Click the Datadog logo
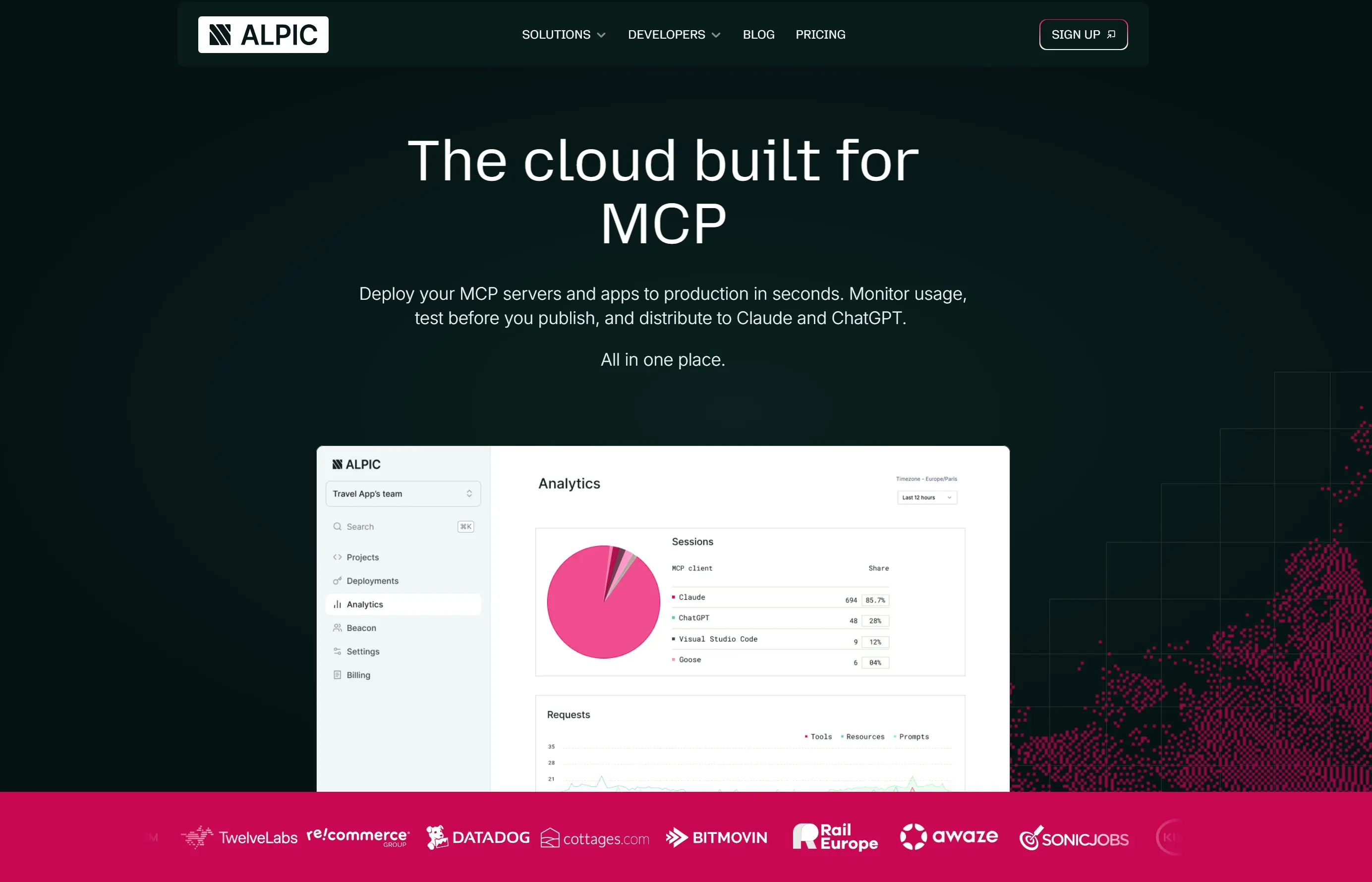This screenshot has height=882, width=1372. pyautogui.click(x=478, y=837)
